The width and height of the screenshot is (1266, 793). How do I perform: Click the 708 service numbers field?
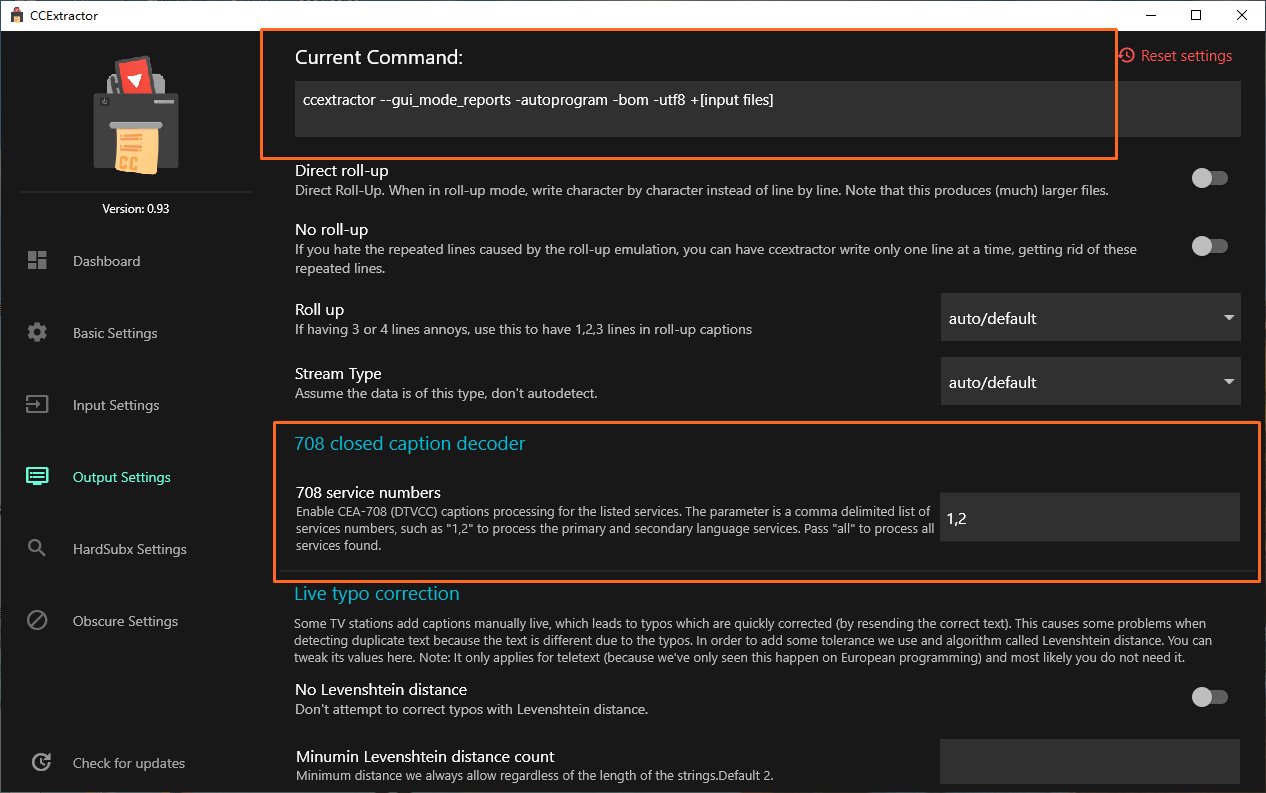point(1090,517)
